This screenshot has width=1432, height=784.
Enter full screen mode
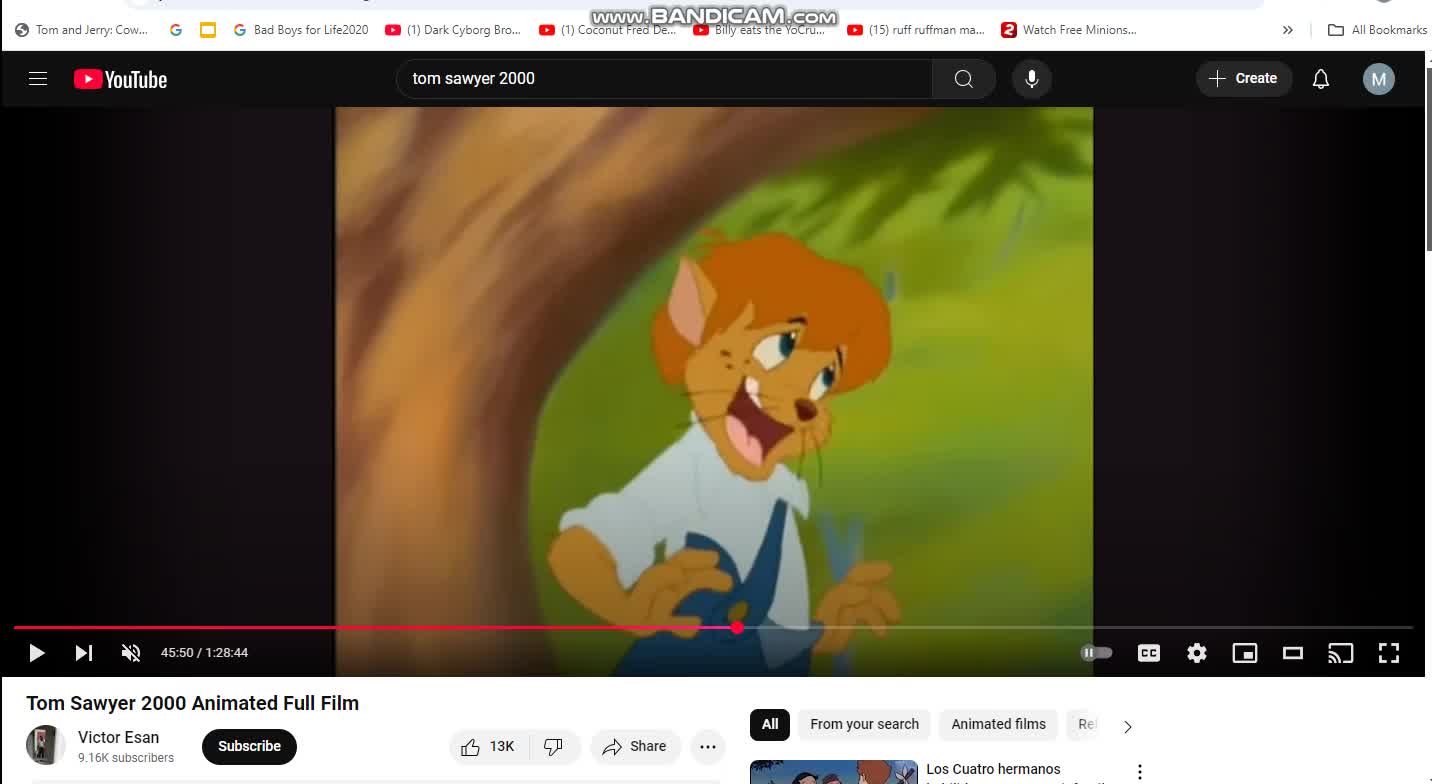[1389, 653]
